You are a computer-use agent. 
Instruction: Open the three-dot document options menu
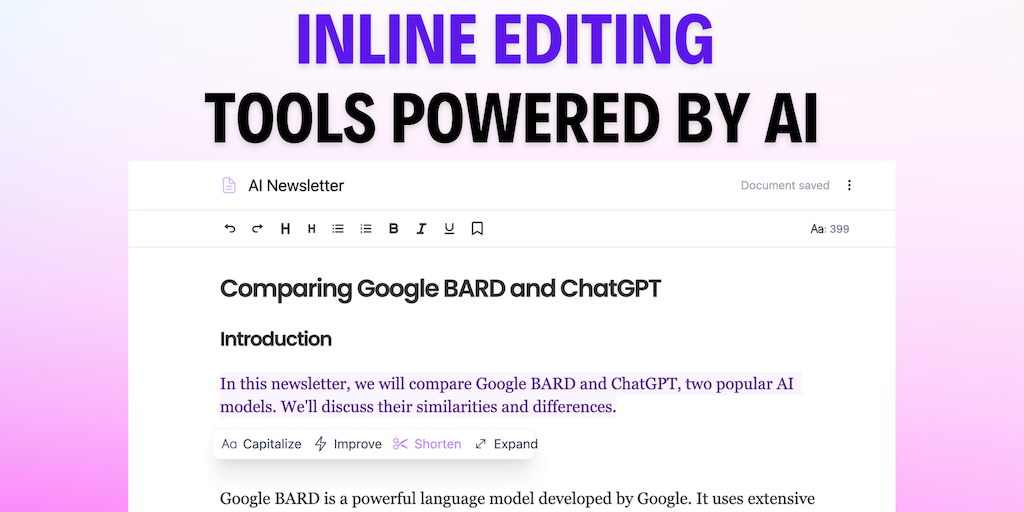[x=849, y=185]
